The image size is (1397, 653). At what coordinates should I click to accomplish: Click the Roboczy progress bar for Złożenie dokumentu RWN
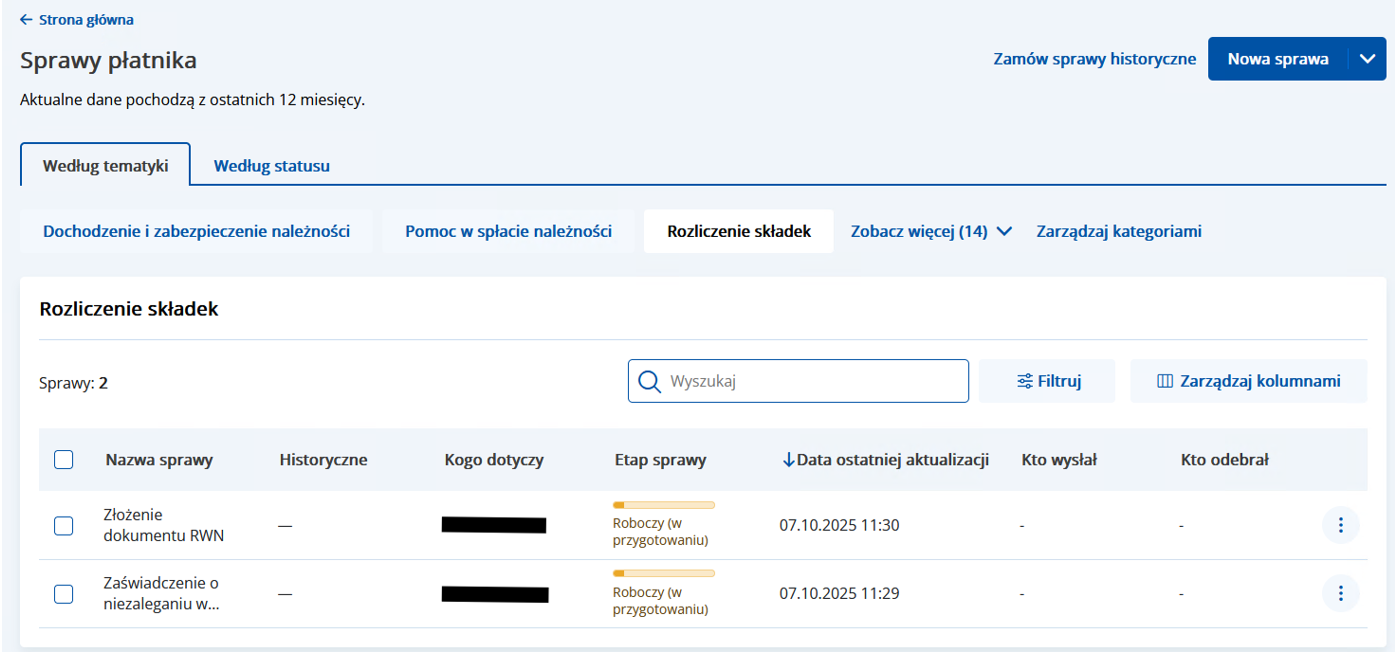663,505
